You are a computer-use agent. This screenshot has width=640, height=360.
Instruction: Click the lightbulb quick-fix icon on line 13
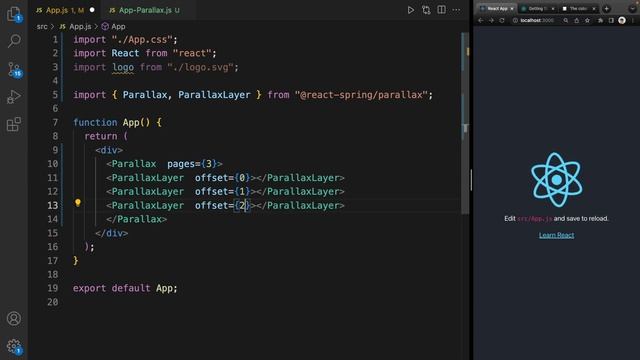(78, 202)
